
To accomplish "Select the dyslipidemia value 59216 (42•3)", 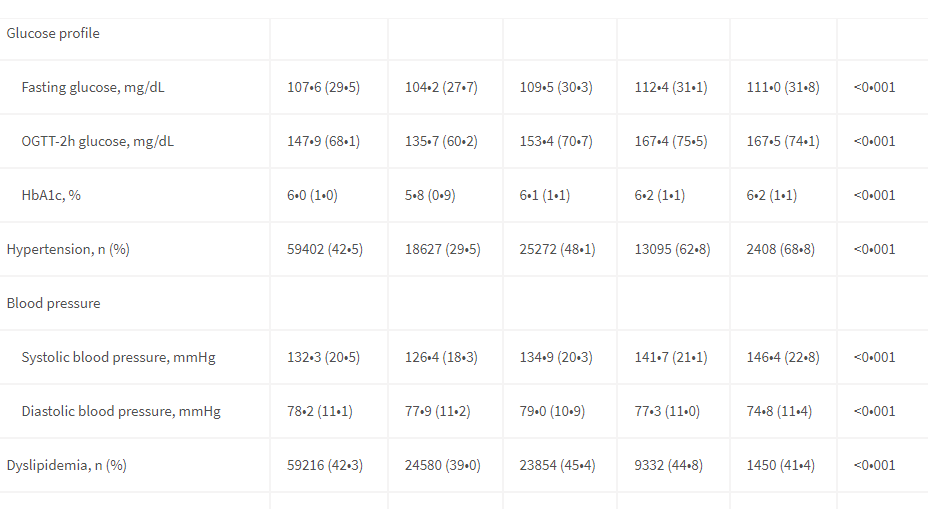I will [325, 465].
